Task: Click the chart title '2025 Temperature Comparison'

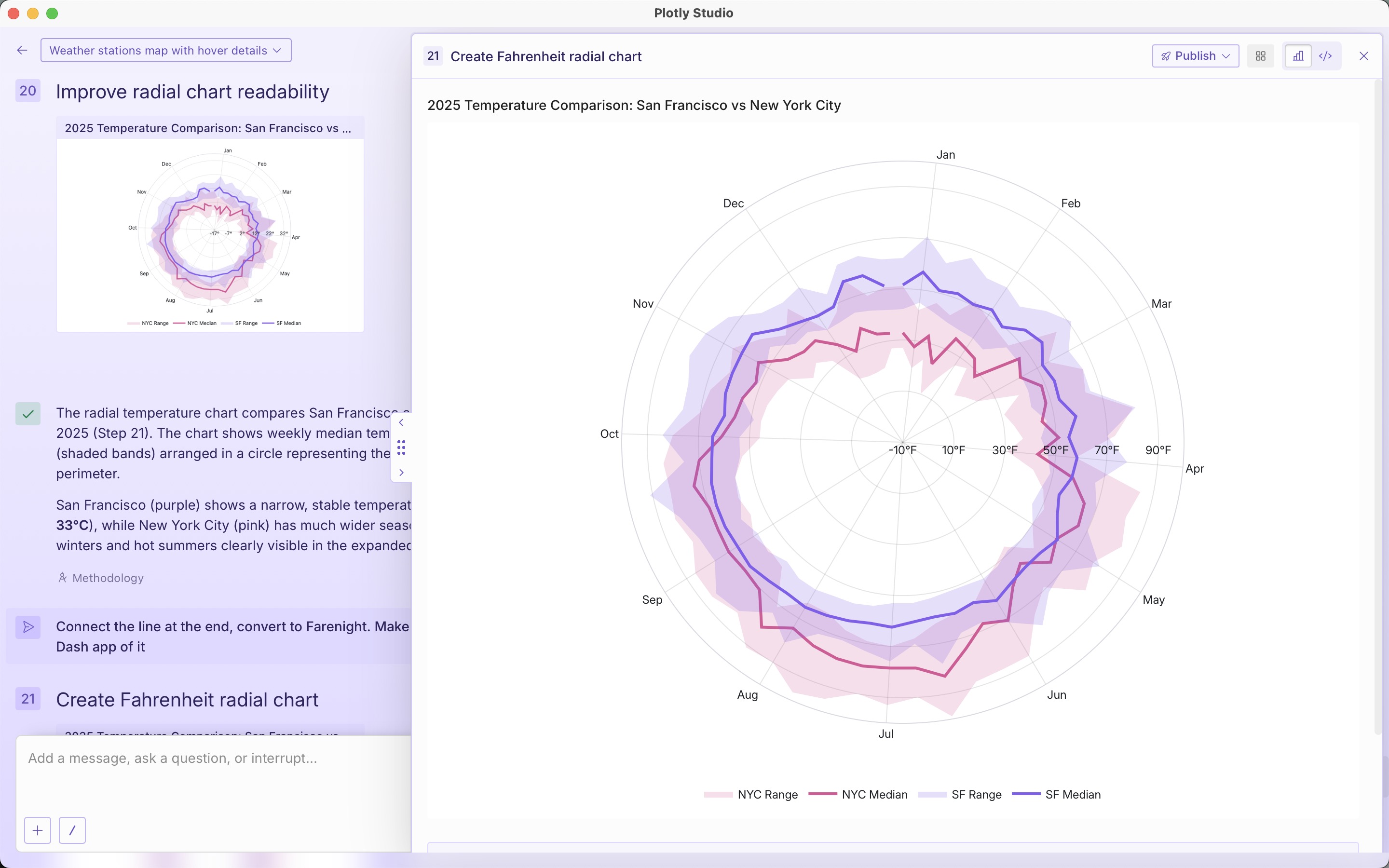Action: click(634, 105)
